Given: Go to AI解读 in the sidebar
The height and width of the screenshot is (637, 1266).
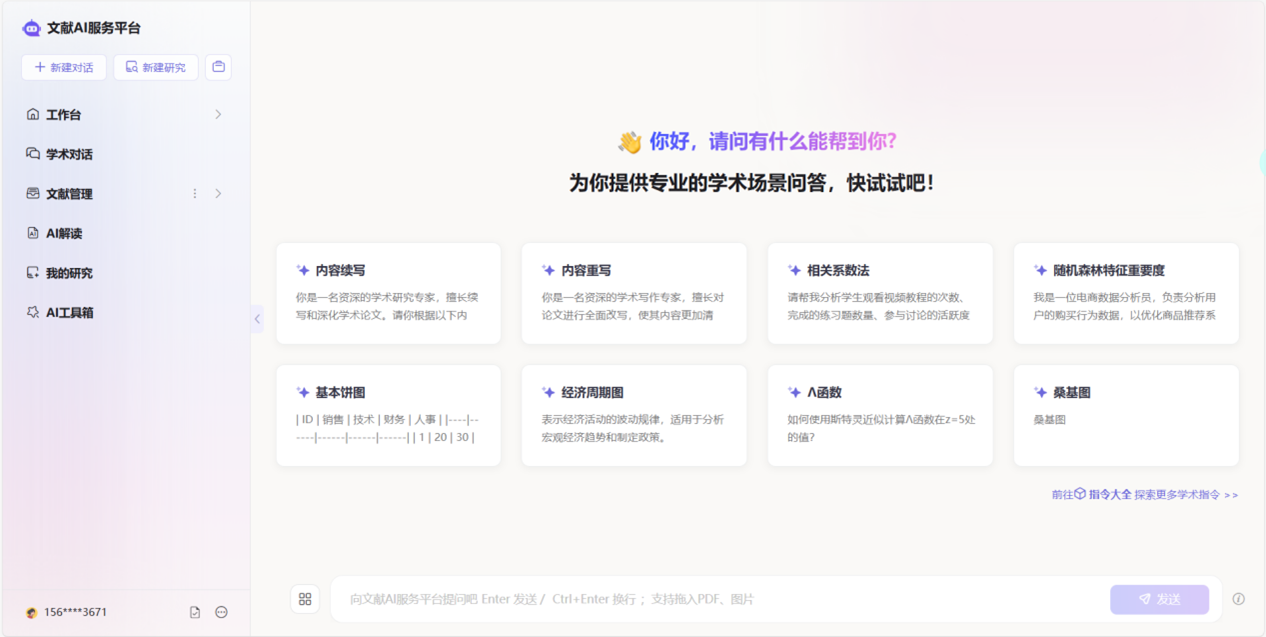Looking at the screenshot, I should point(64,233).
